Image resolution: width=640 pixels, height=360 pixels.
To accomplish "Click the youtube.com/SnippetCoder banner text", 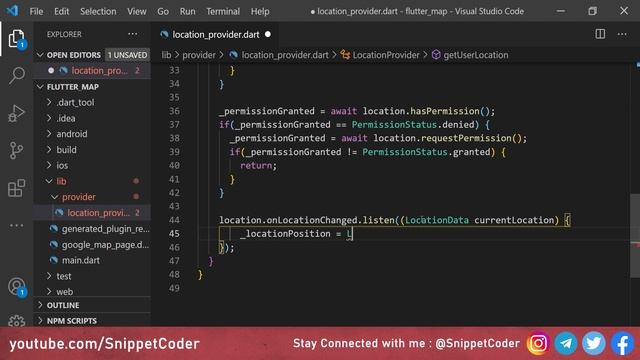I will (x=104, y=344).
